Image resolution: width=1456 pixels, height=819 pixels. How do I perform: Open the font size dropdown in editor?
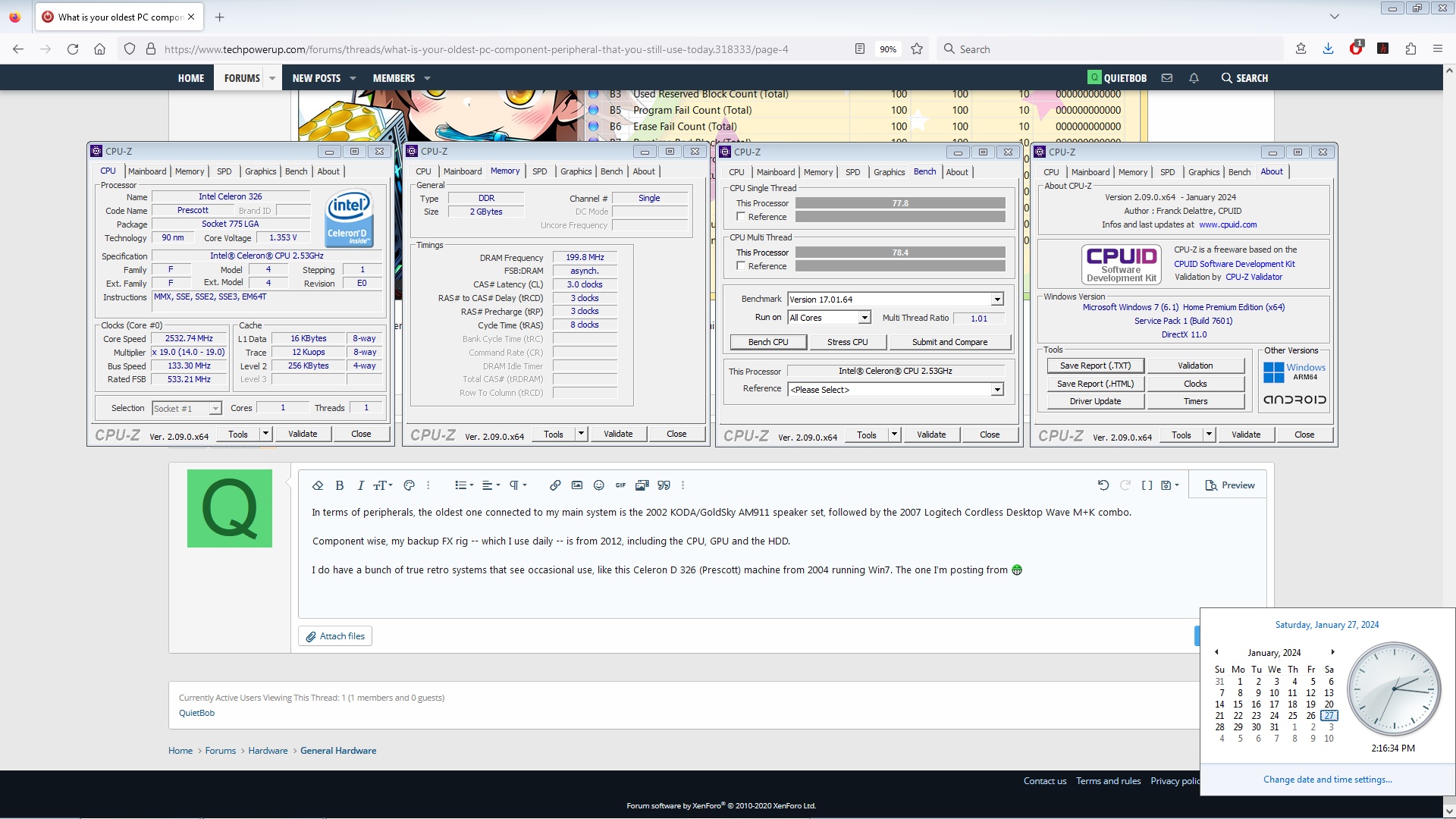click(x=382, y=485)
